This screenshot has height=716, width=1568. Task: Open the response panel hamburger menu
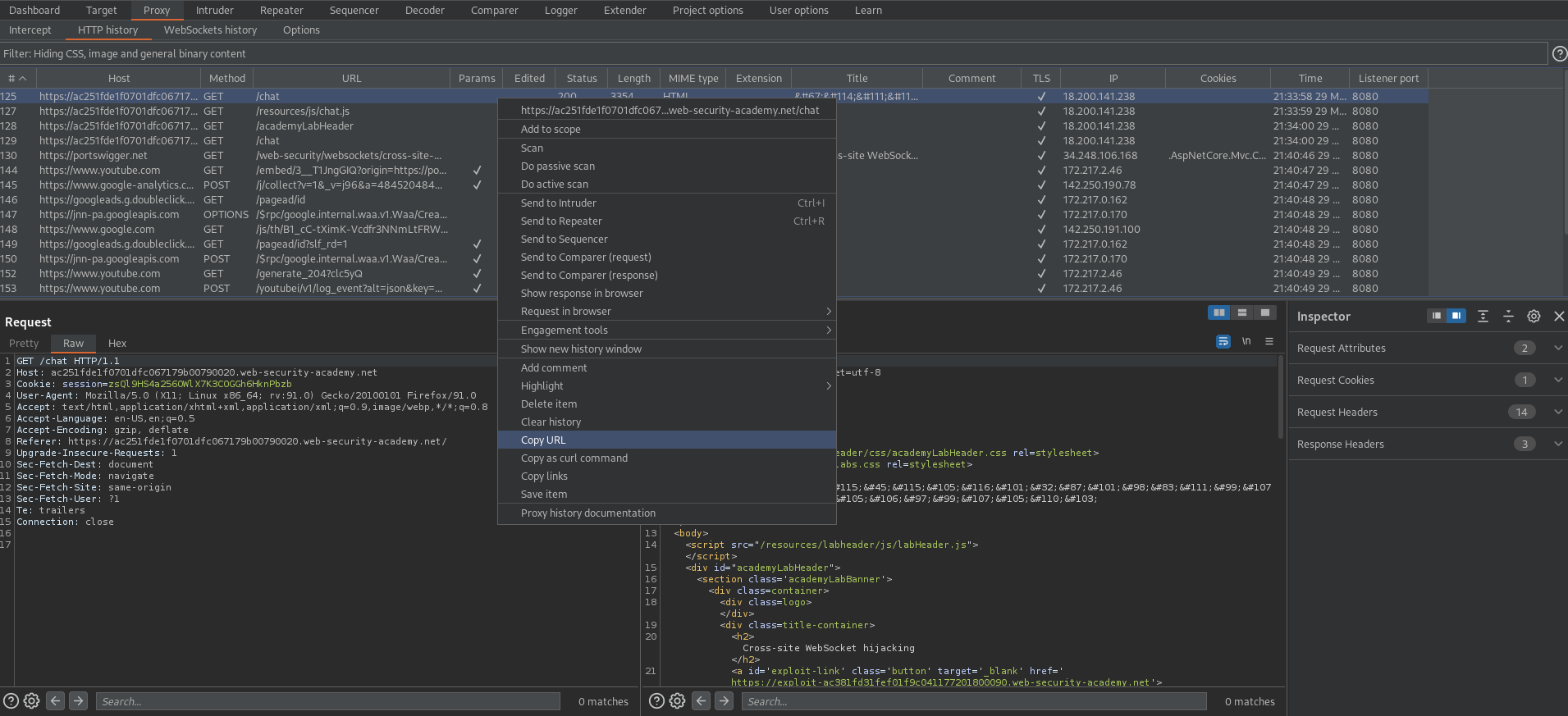coord(1269,341)
